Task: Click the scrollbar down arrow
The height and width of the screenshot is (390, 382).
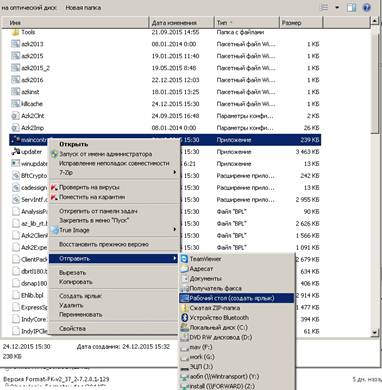Action: tap(374, 332)
